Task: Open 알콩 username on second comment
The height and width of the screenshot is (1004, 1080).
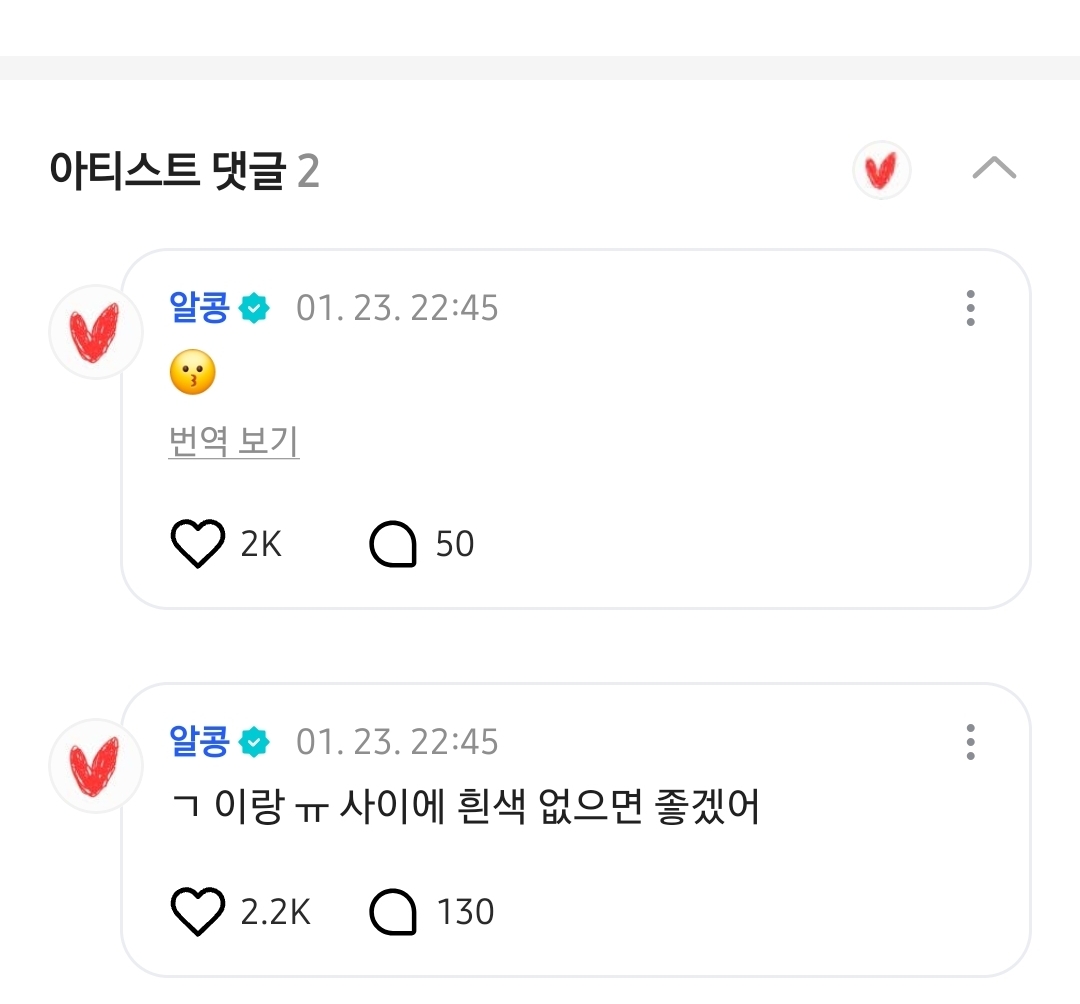Action: pyautogui.click(x=200, y=741)
